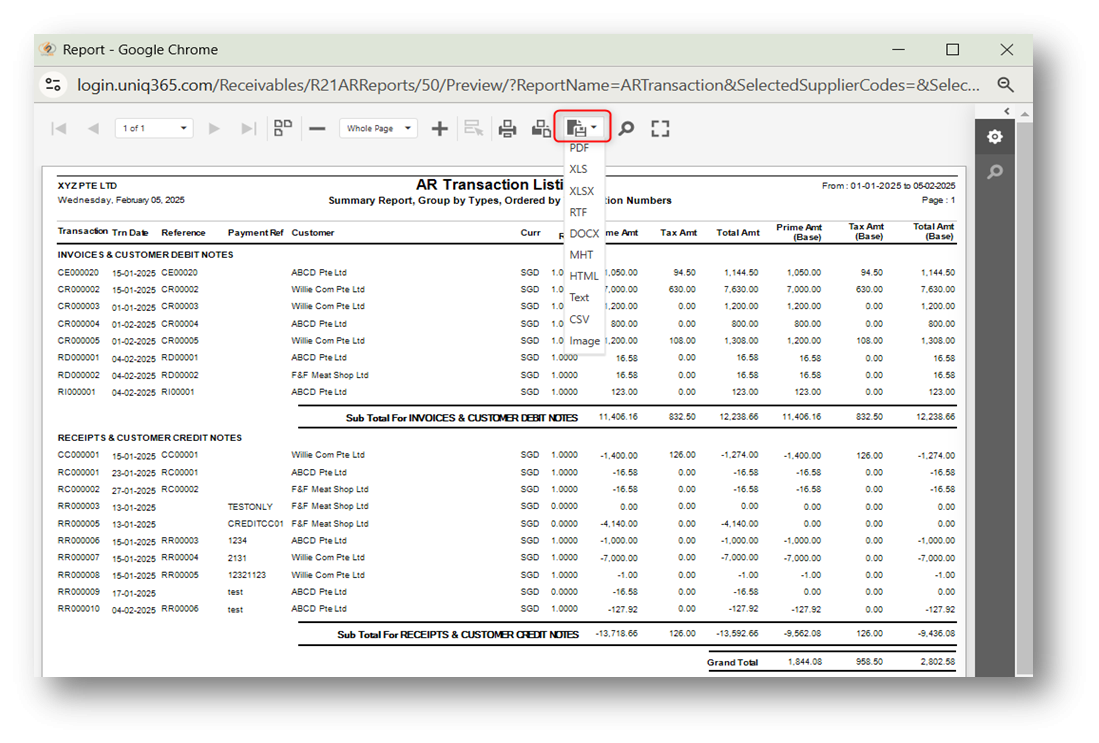Viewport: 1099px width, 743px height.
Task: Export report as HTML
Action: tap(584, 276)
